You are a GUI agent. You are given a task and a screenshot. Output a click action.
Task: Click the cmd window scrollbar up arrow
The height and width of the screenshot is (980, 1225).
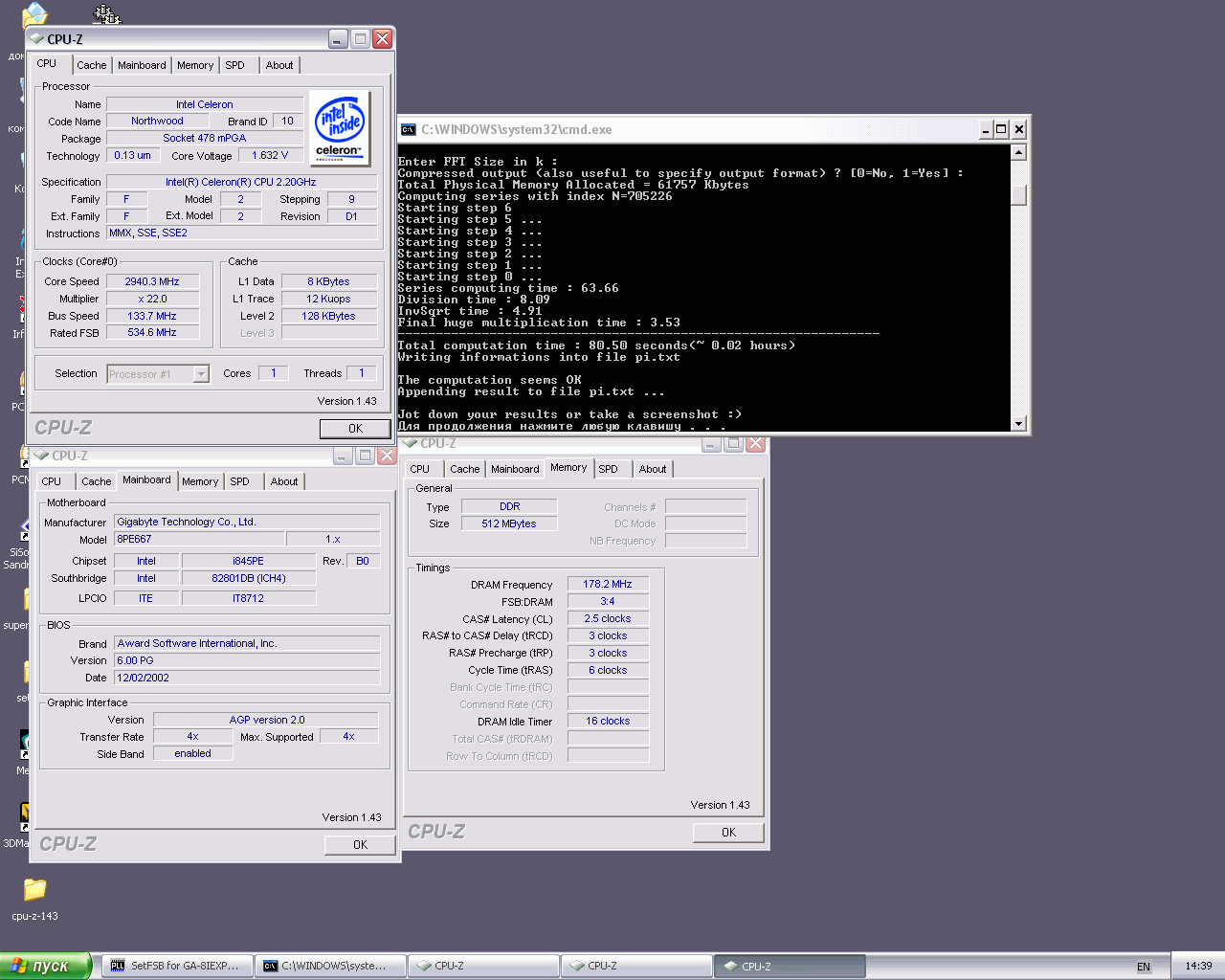tap(1018, 153)
